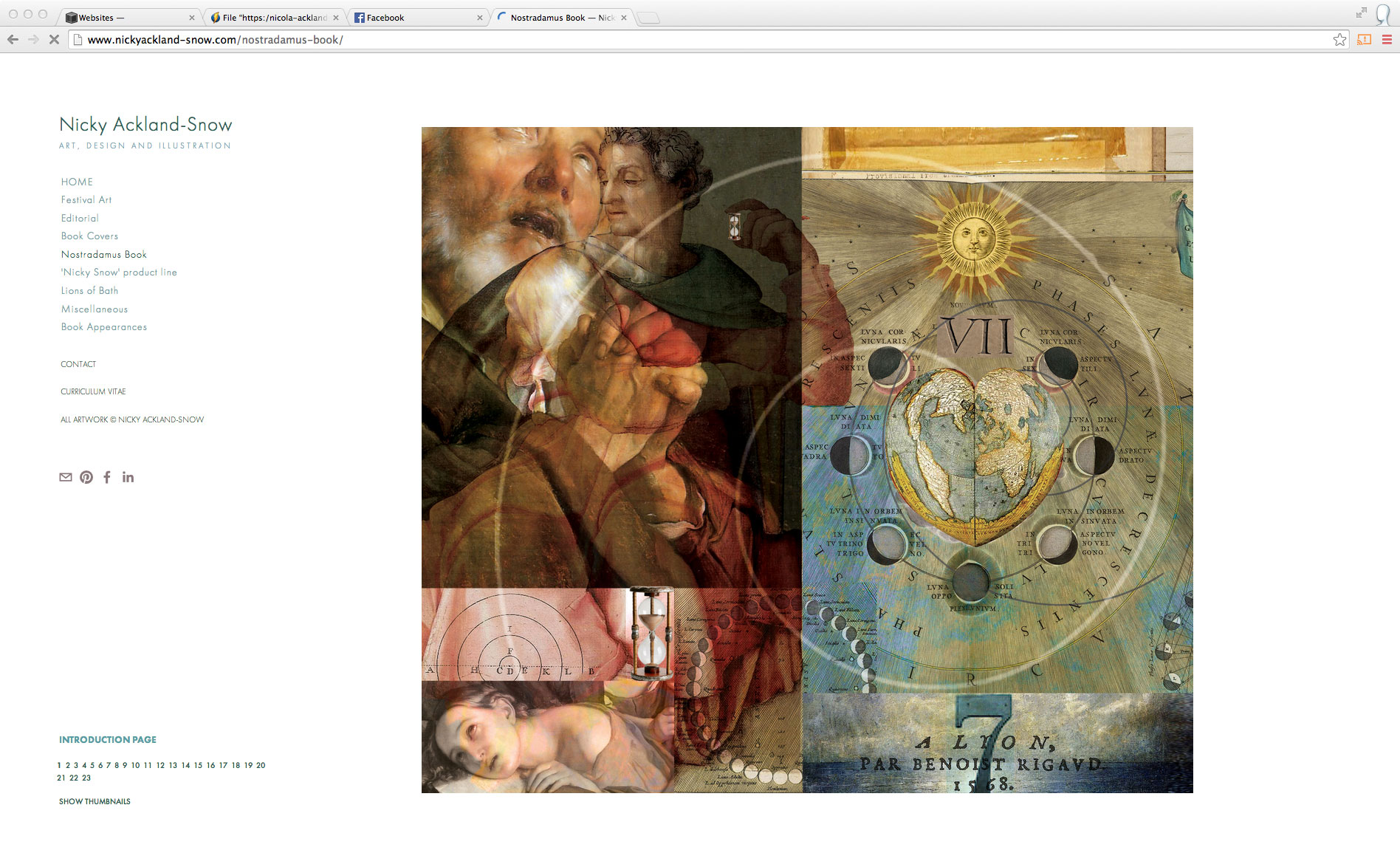Go to gallery page 16
The height and width of the screenshot is (867, 1400).
coord(210,765)
